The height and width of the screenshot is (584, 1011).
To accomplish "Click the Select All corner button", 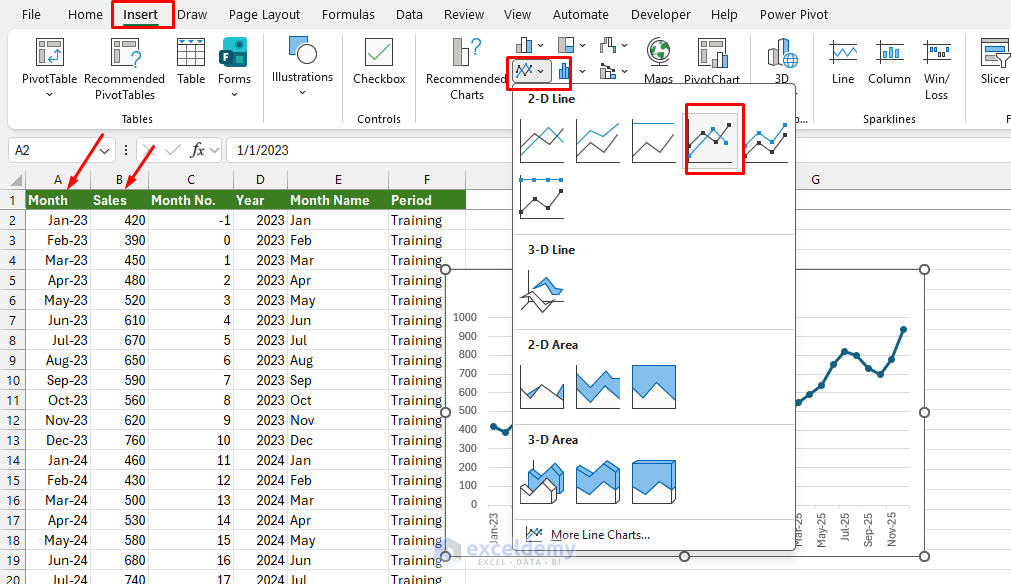I will 13,180.
